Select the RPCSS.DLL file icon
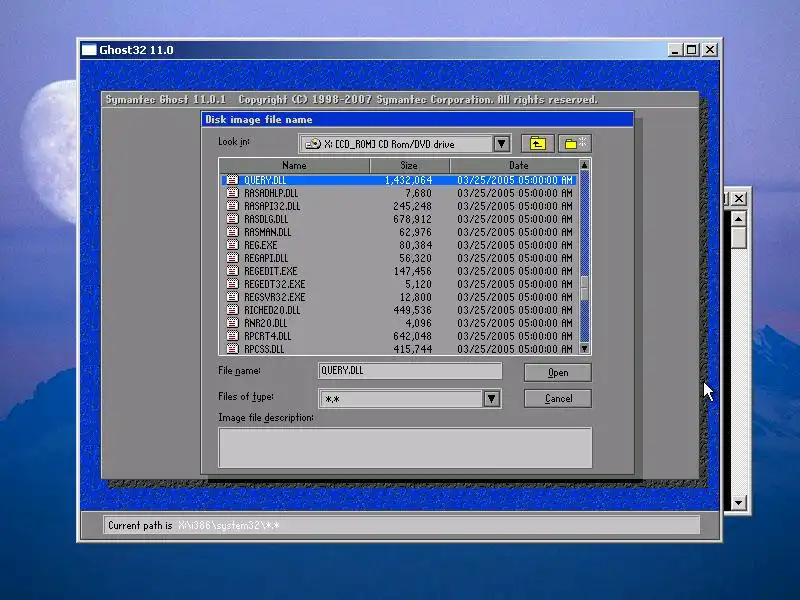 (232, 349)
